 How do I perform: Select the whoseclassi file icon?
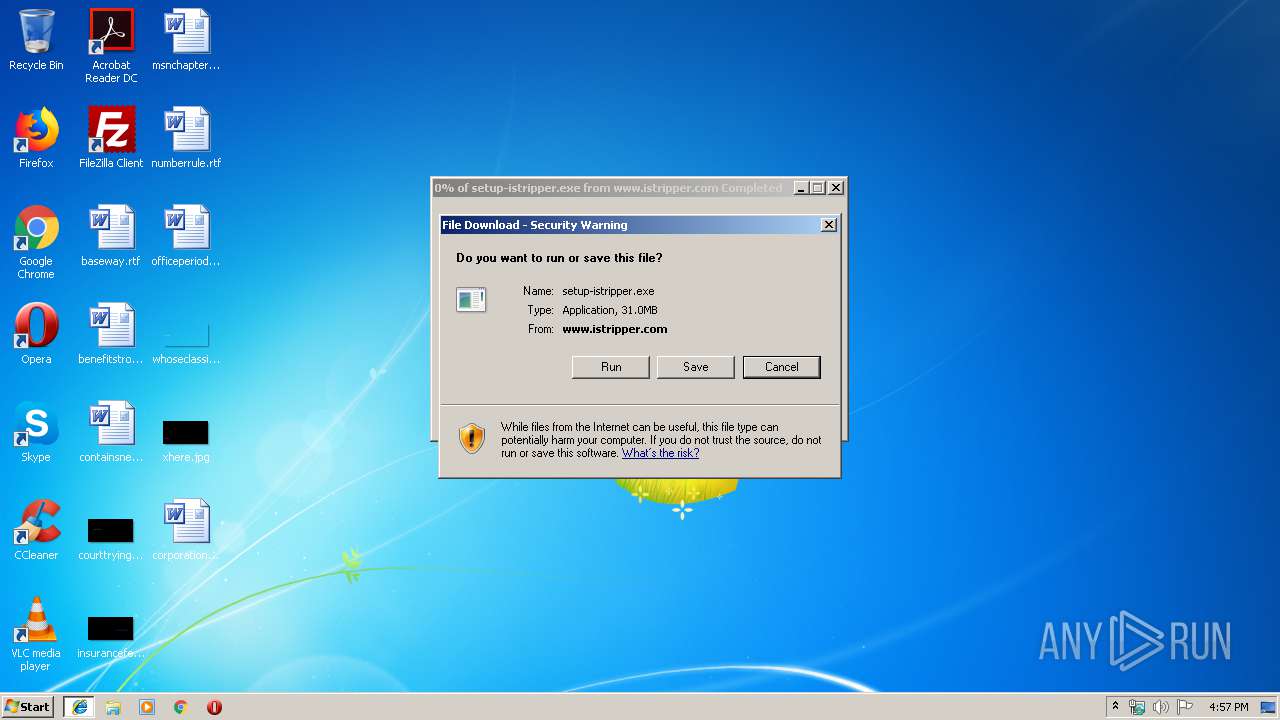pos(186,341)
